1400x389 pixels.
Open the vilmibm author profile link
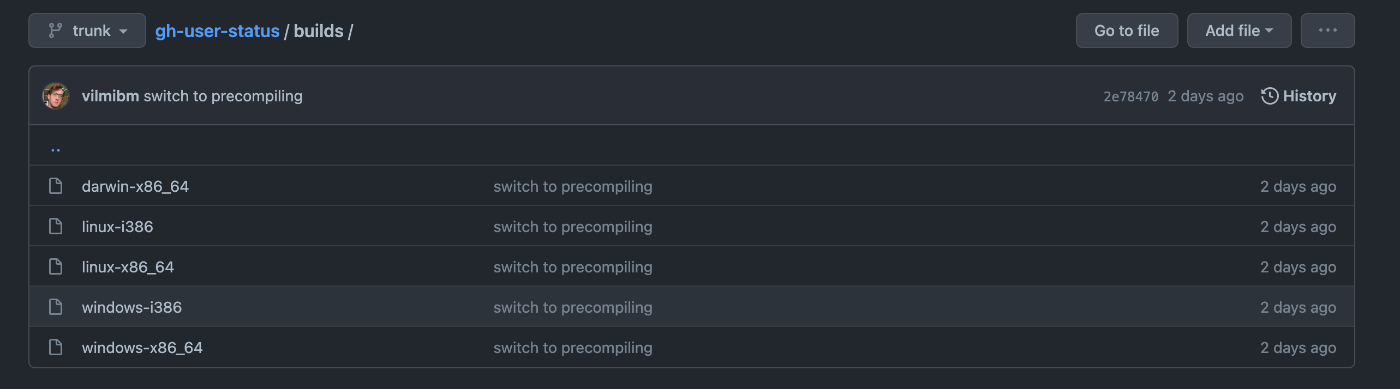pyautogui.click(x=110, y=96)
